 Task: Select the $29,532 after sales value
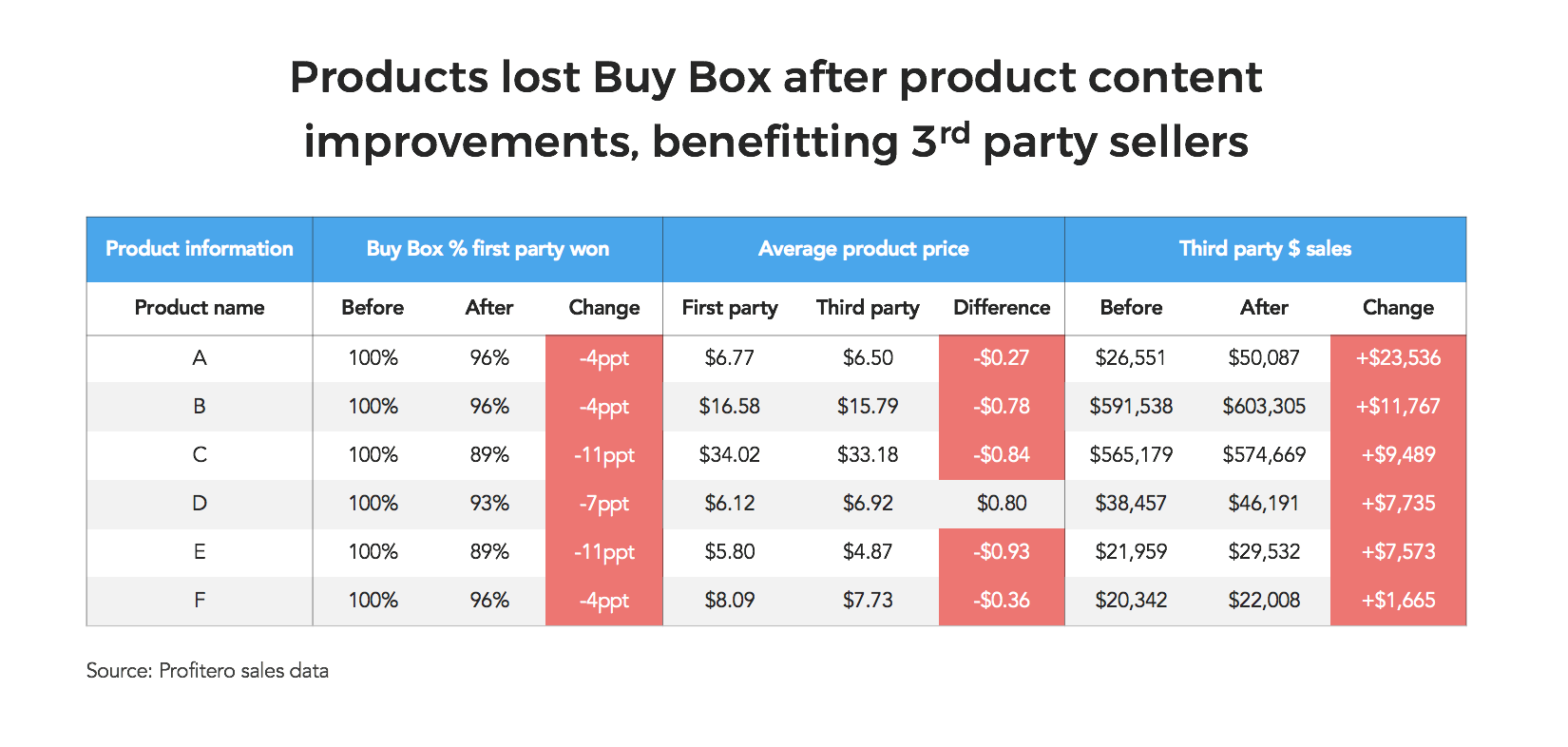click(x=1264, y=552)
